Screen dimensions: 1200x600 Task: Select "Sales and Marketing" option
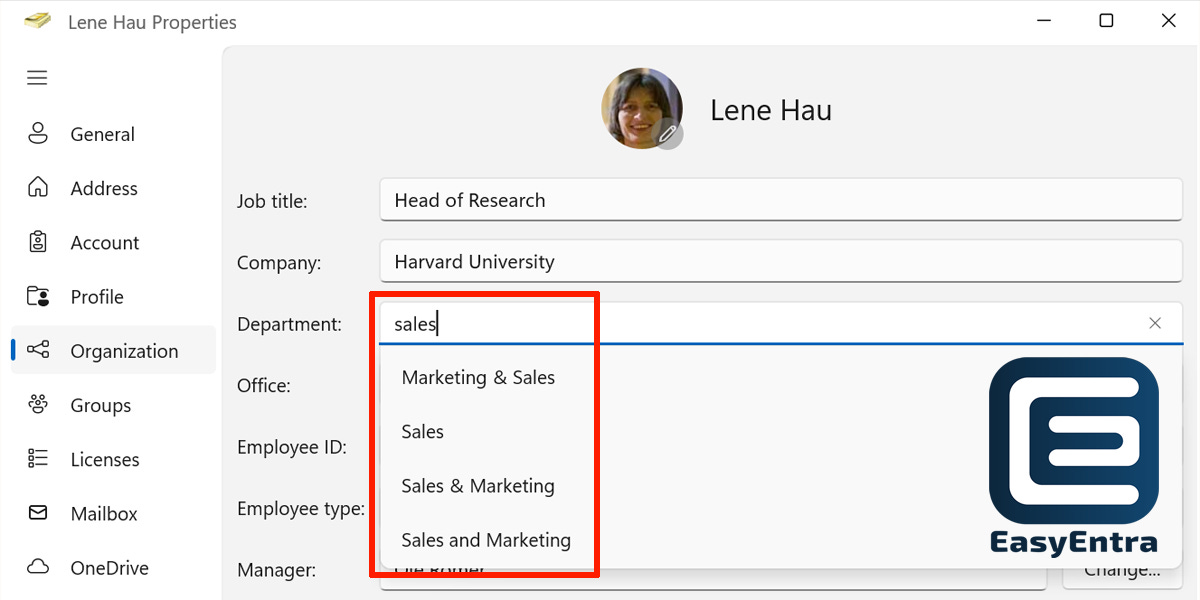(486, 540)
